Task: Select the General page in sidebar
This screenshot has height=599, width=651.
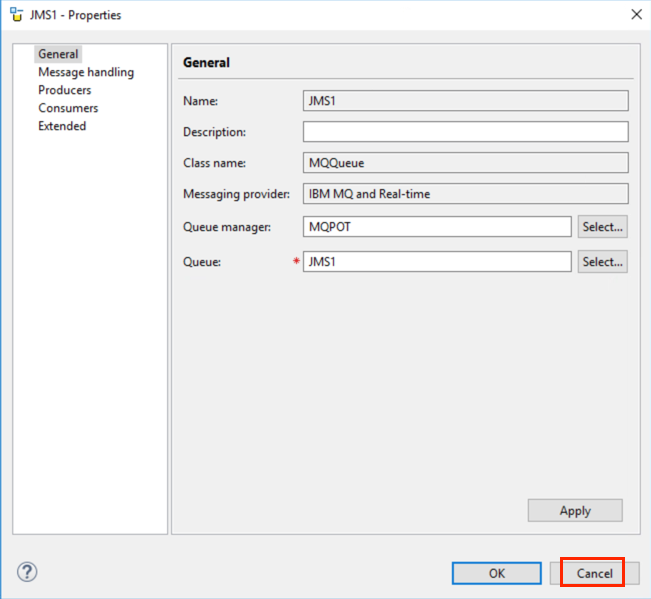Action: (x=58, y=54)
